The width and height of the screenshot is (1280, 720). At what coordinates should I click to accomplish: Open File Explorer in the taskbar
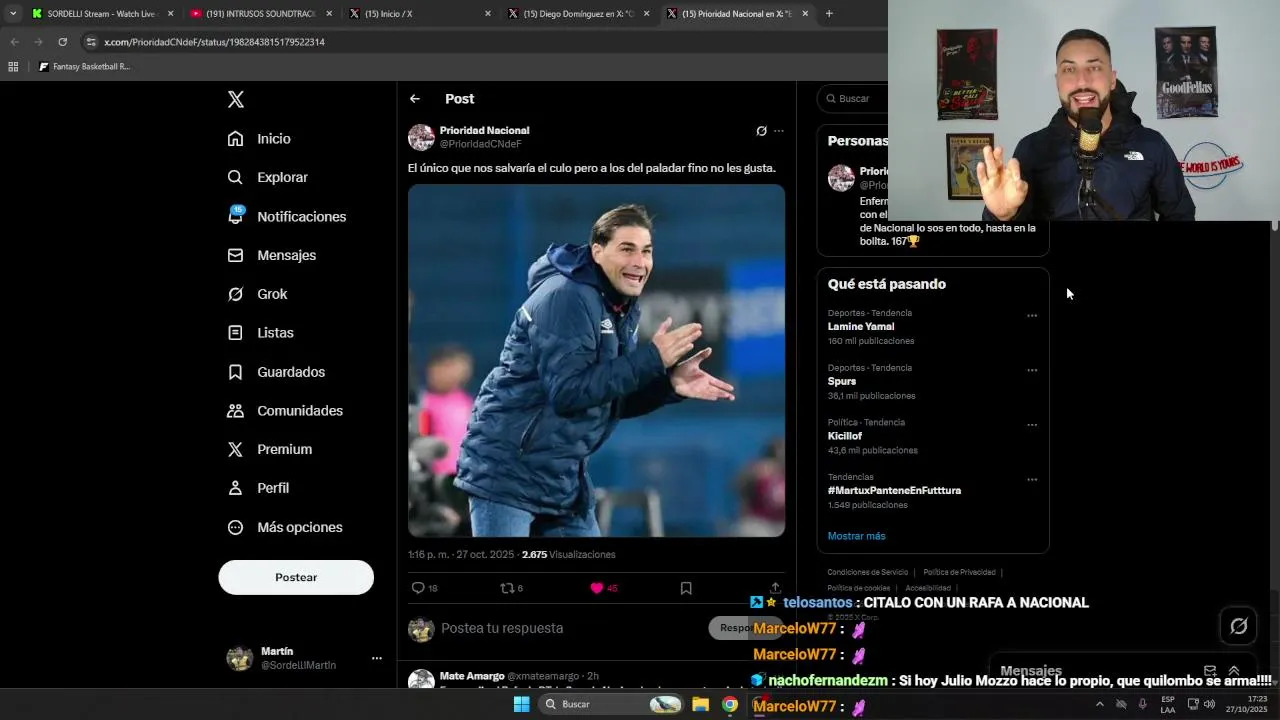[x=700, y=704]
